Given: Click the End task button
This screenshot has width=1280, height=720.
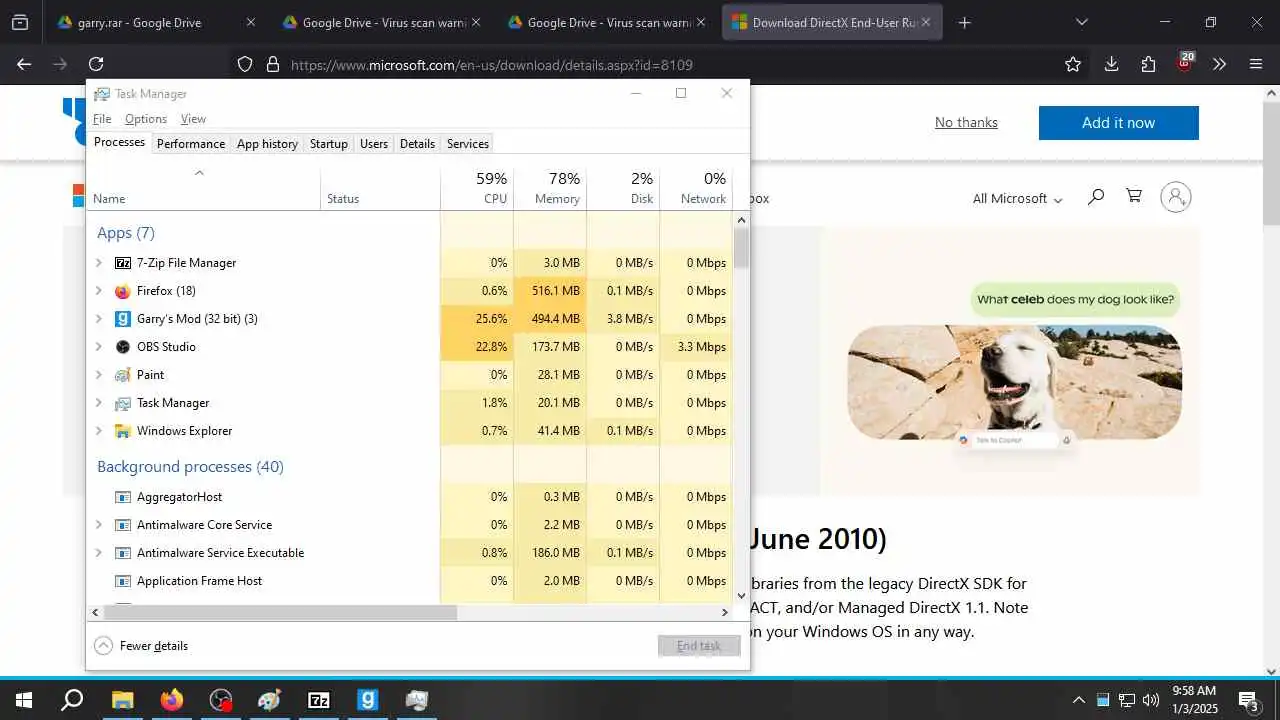Looking at the screenshot, I should pos(699,646).
